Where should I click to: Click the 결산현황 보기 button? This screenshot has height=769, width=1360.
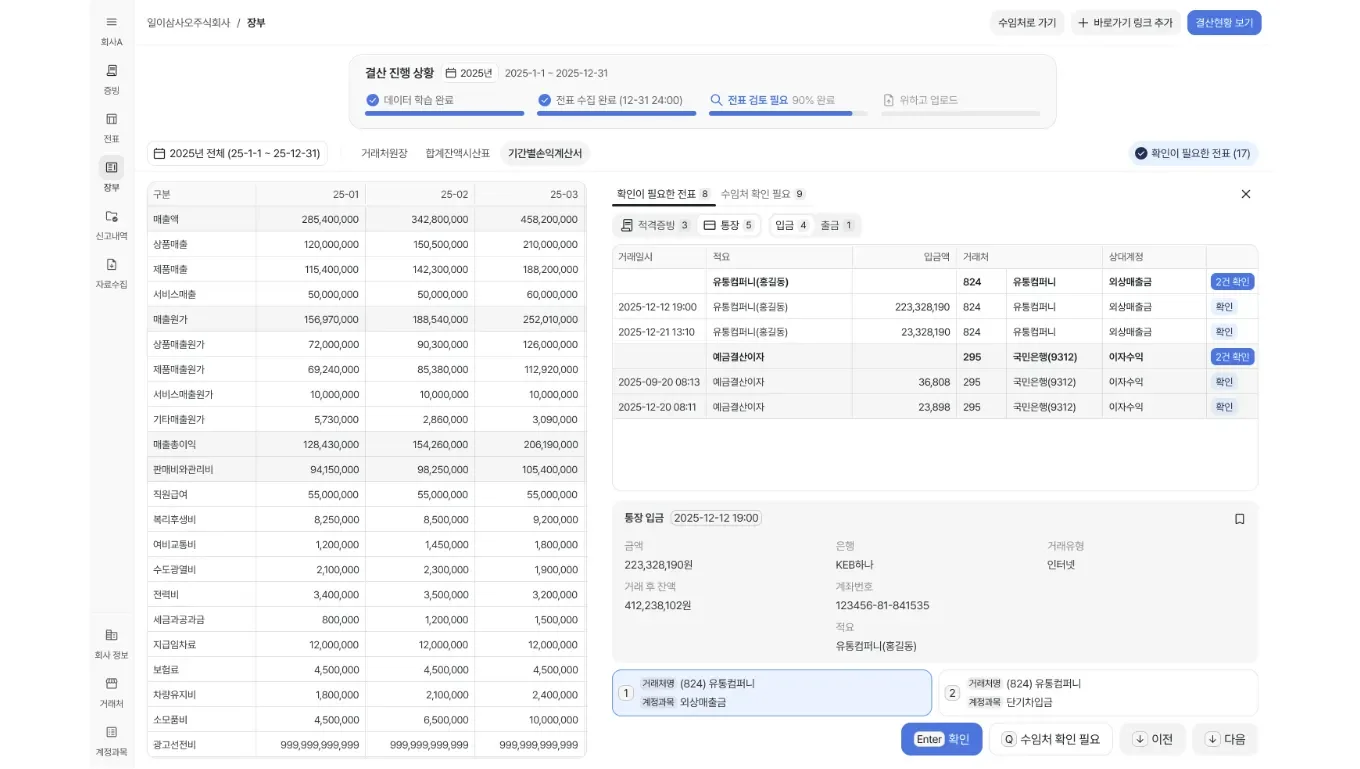pyautogui.click(x=1223, y=23)
